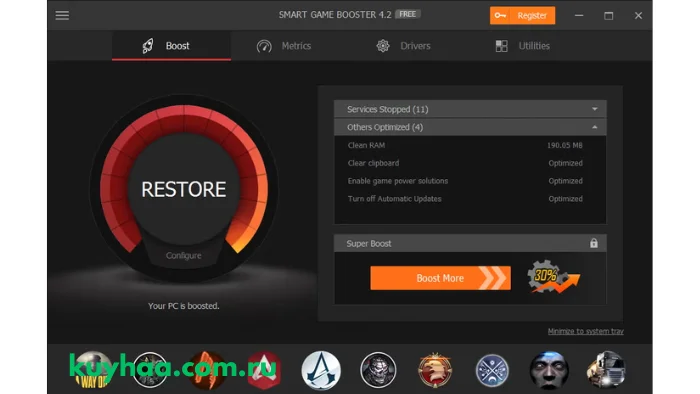Click the gear icon beside Drivers

click(x=383, y=46)
